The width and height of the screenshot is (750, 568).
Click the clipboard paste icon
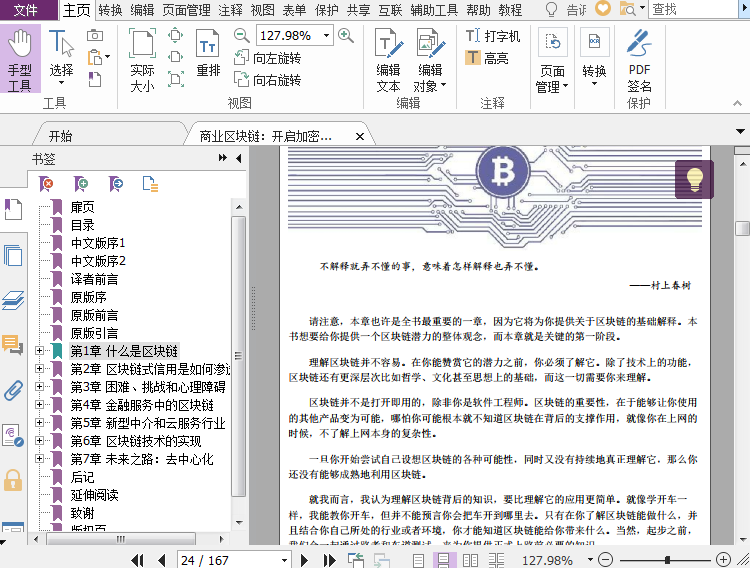coord(96,57)
